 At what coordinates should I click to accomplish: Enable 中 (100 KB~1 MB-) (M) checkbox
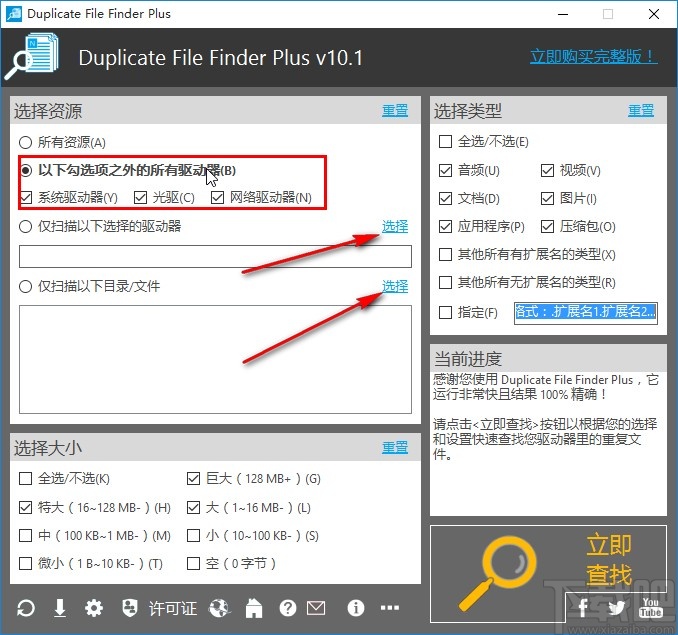(26, 536)
